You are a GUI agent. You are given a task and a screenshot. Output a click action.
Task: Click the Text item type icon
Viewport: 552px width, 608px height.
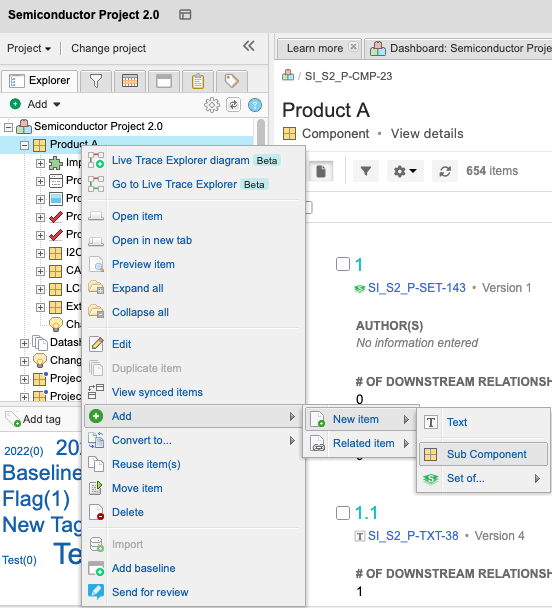tap(430, 422)
